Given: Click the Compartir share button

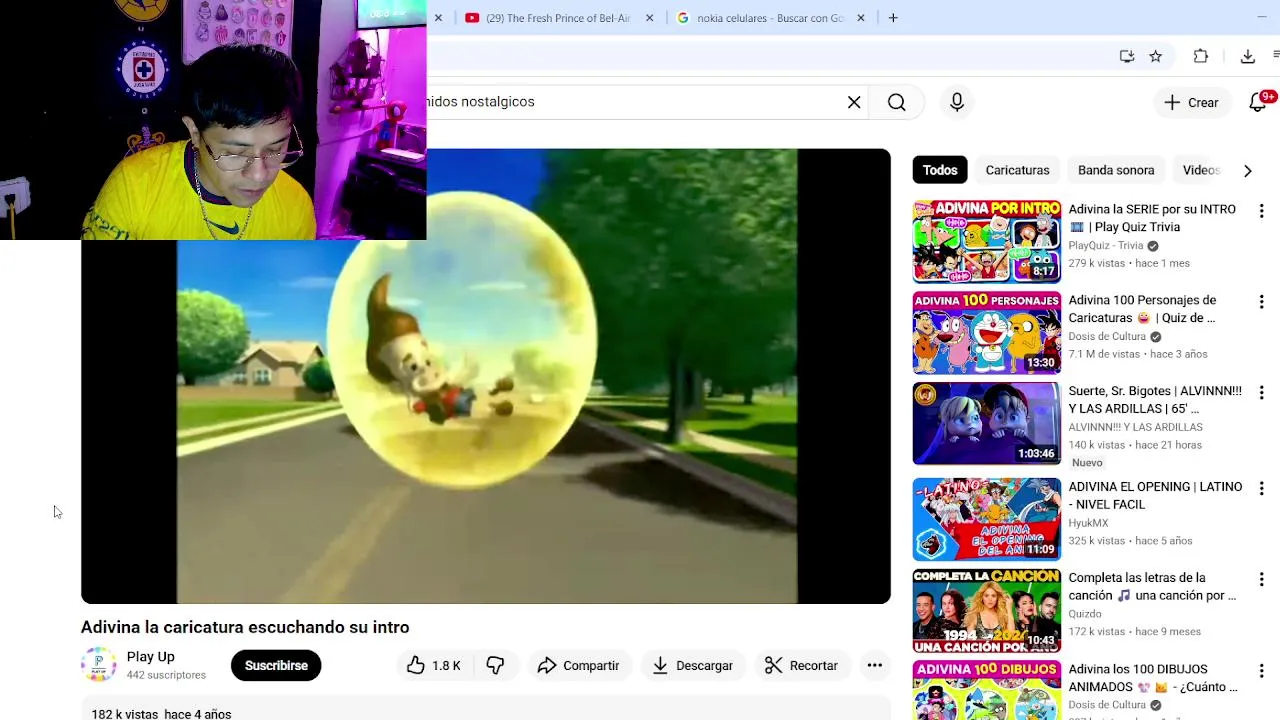Looking at the screenshot, I should coord(578,666).
